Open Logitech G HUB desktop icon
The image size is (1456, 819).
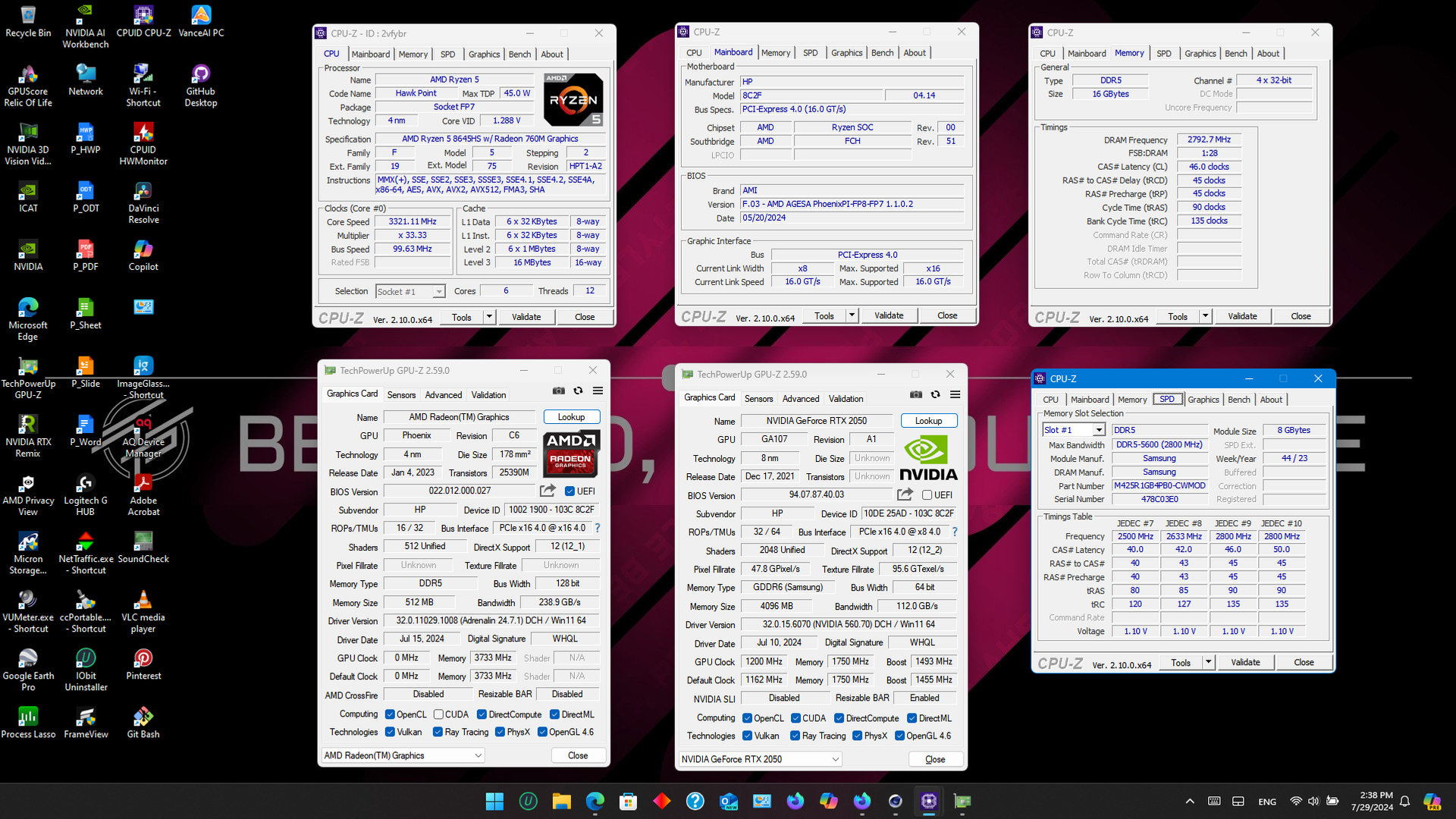click(x=86, y=494)
